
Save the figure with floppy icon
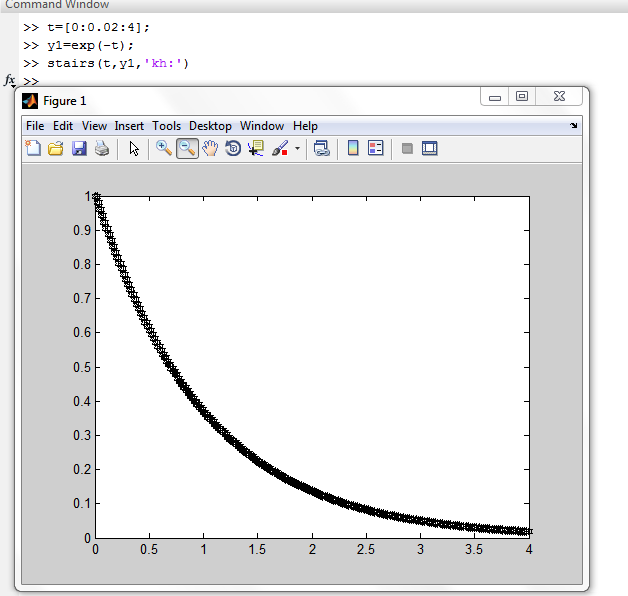tap(79, 148)
